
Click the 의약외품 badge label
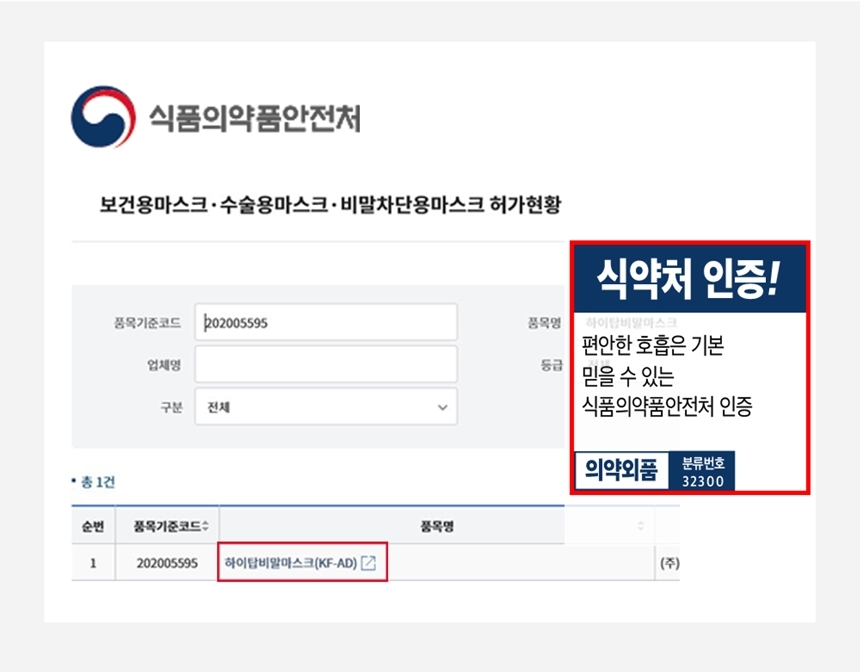(620, 471)
